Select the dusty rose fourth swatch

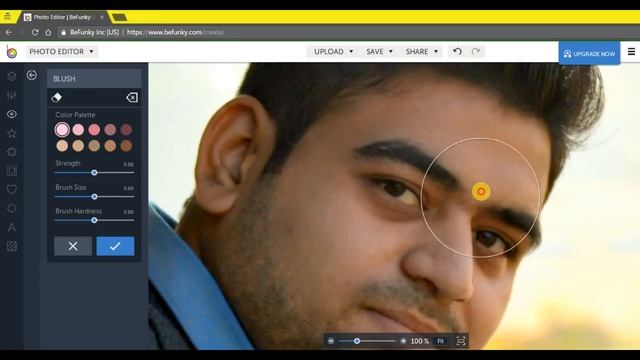pos(110,130)
